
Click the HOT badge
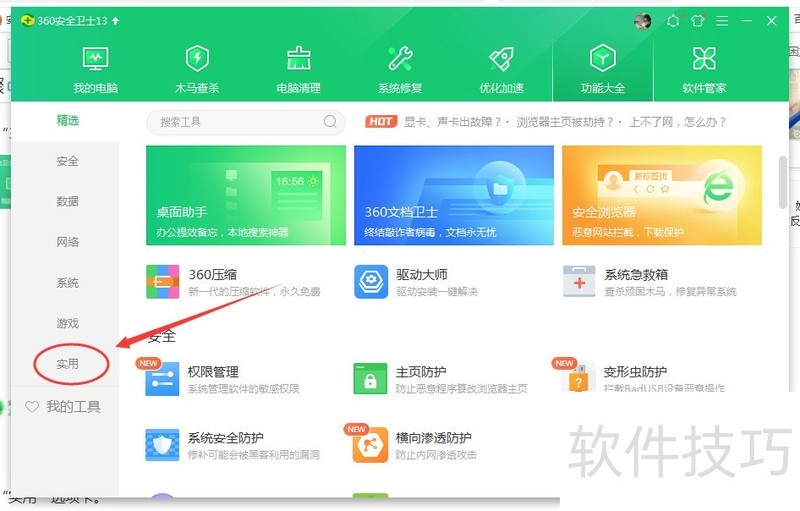click(x=381, y=121)
